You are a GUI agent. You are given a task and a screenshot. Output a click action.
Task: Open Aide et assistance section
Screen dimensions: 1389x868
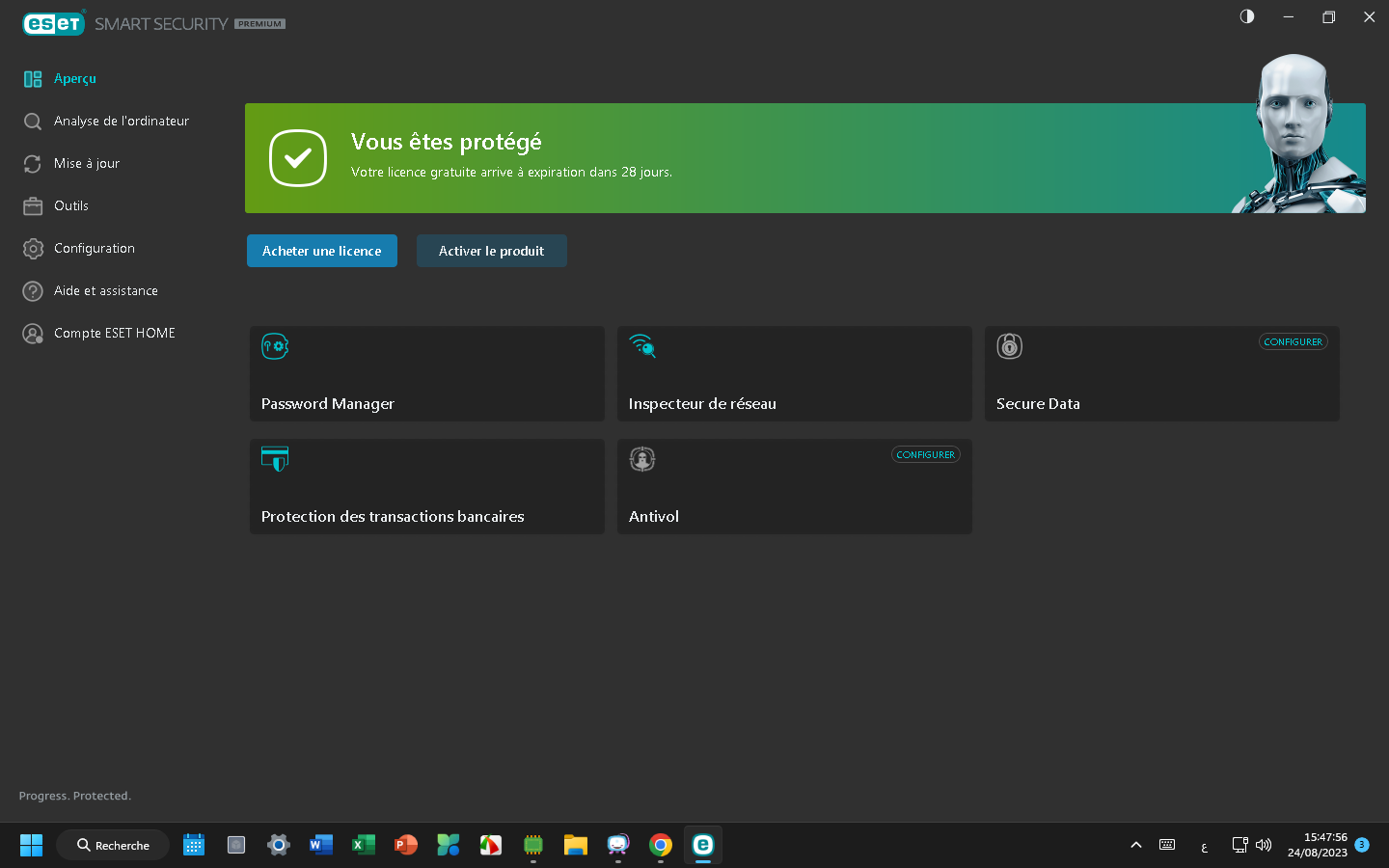click(106, 291)
